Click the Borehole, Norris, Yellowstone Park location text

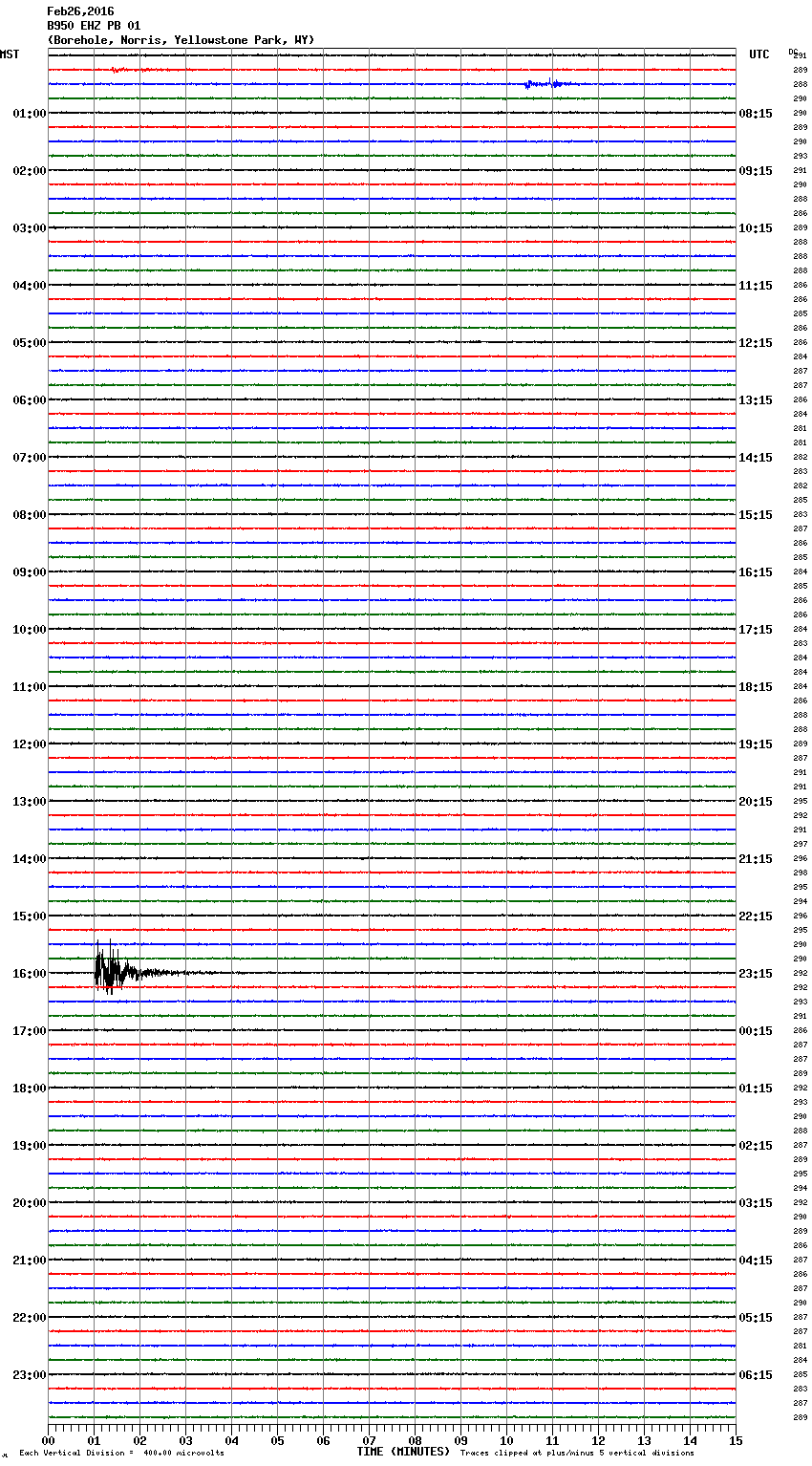(181, 40)
